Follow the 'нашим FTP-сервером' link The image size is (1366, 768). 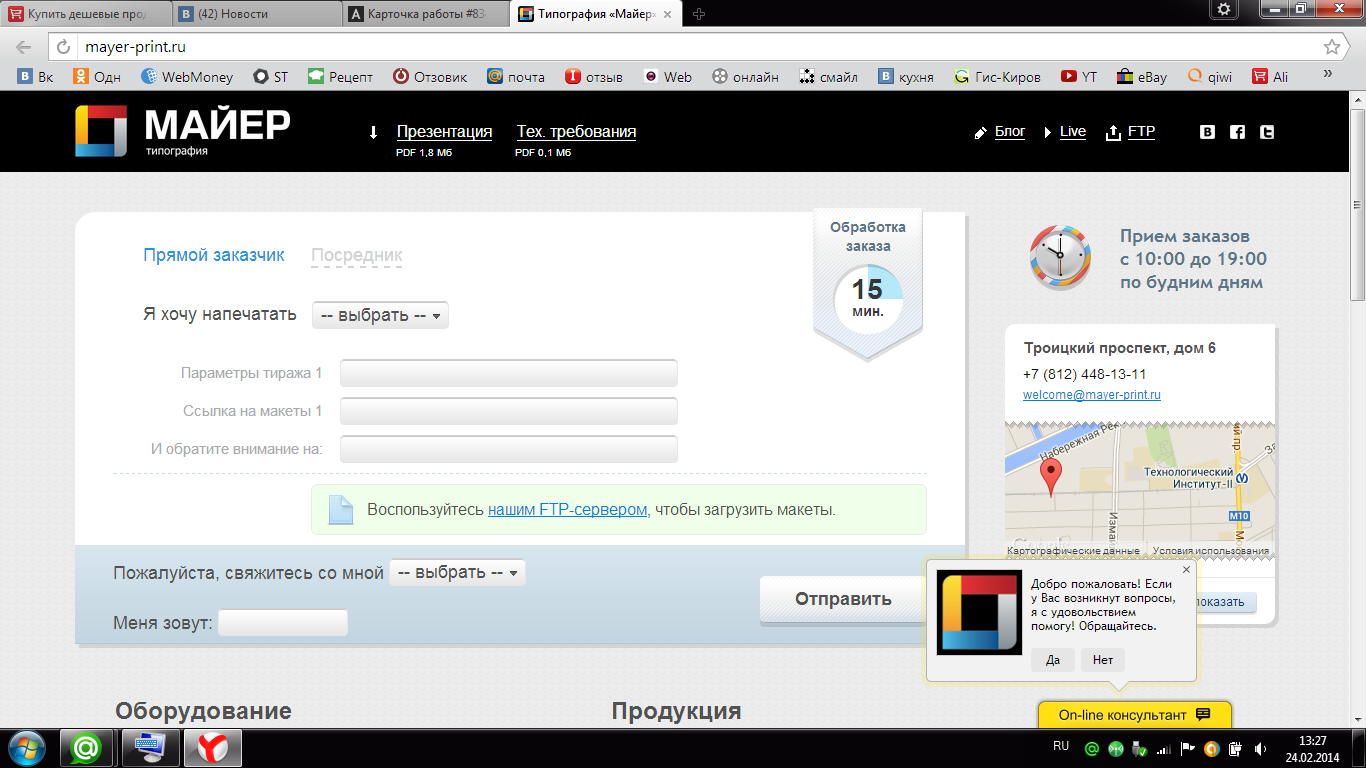click(567, 509)
